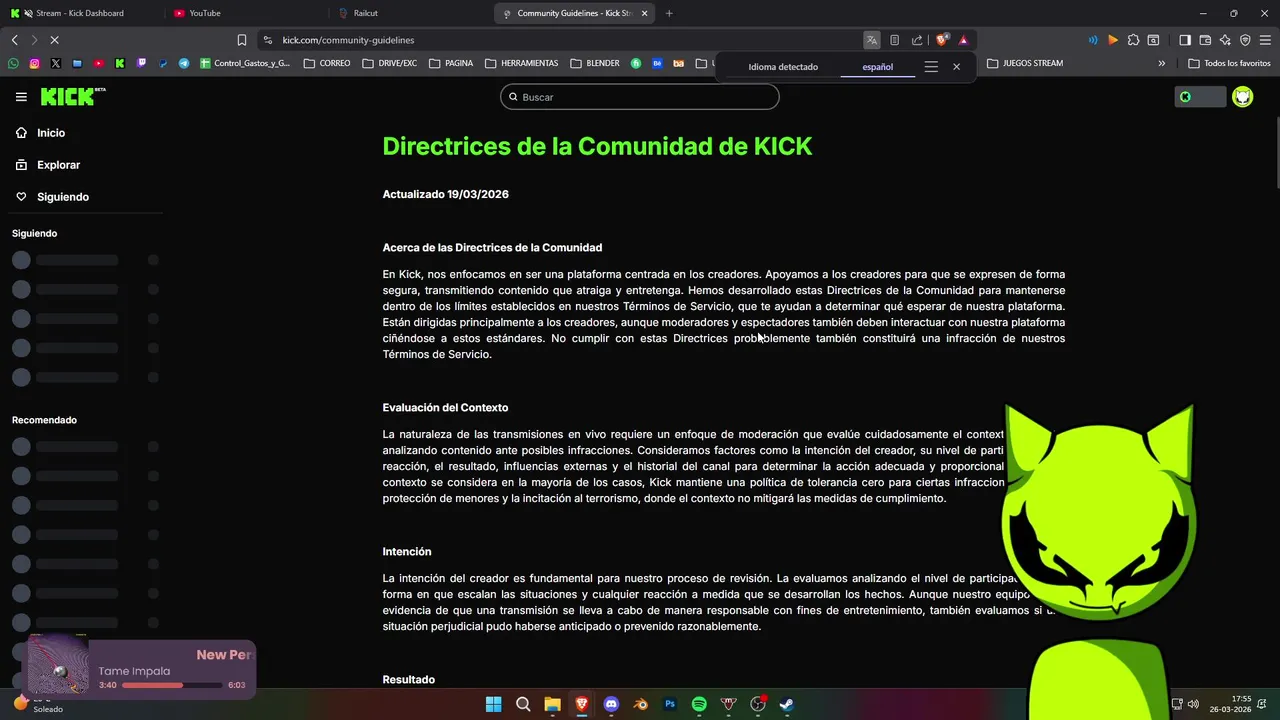Focus the Buscar search field

pyautogui.click(x=640, y=97)
